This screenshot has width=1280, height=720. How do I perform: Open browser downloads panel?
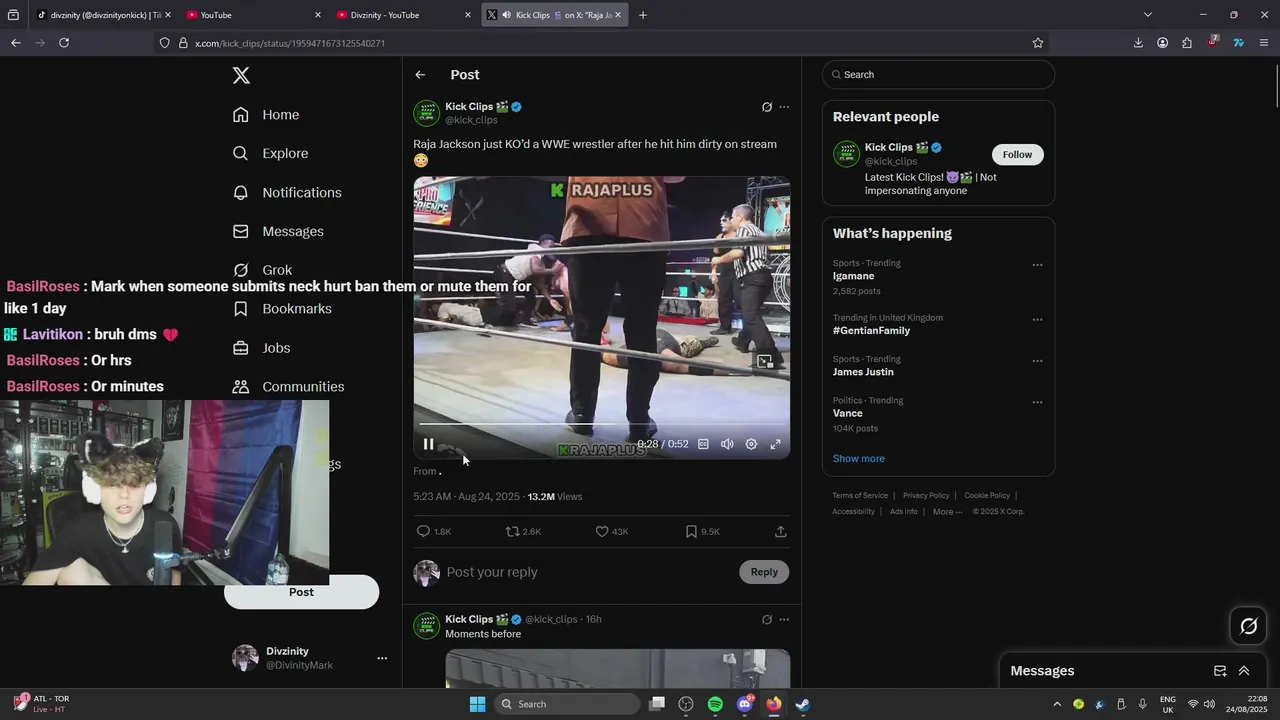pos(1138,43)
